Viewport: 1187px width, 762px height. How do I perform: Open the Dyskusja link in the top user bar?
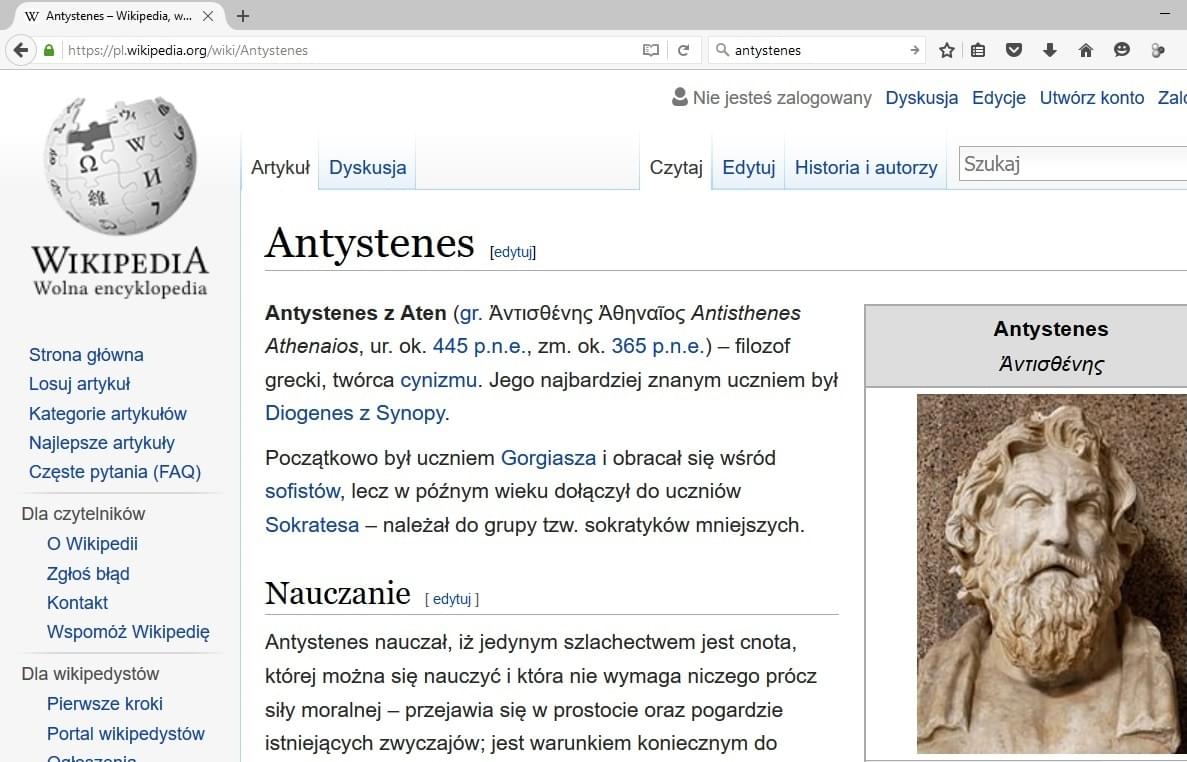(x=921, y=98)
